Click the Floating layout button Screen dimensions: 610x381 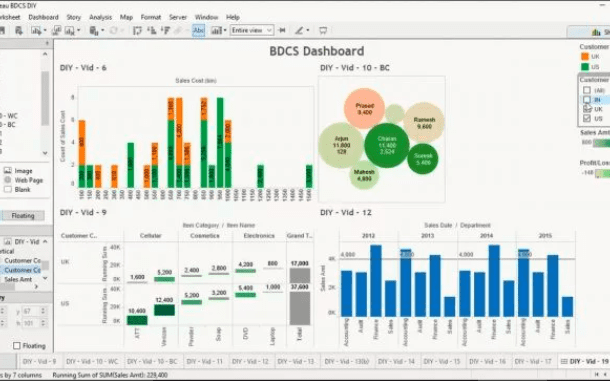(23, 216)
